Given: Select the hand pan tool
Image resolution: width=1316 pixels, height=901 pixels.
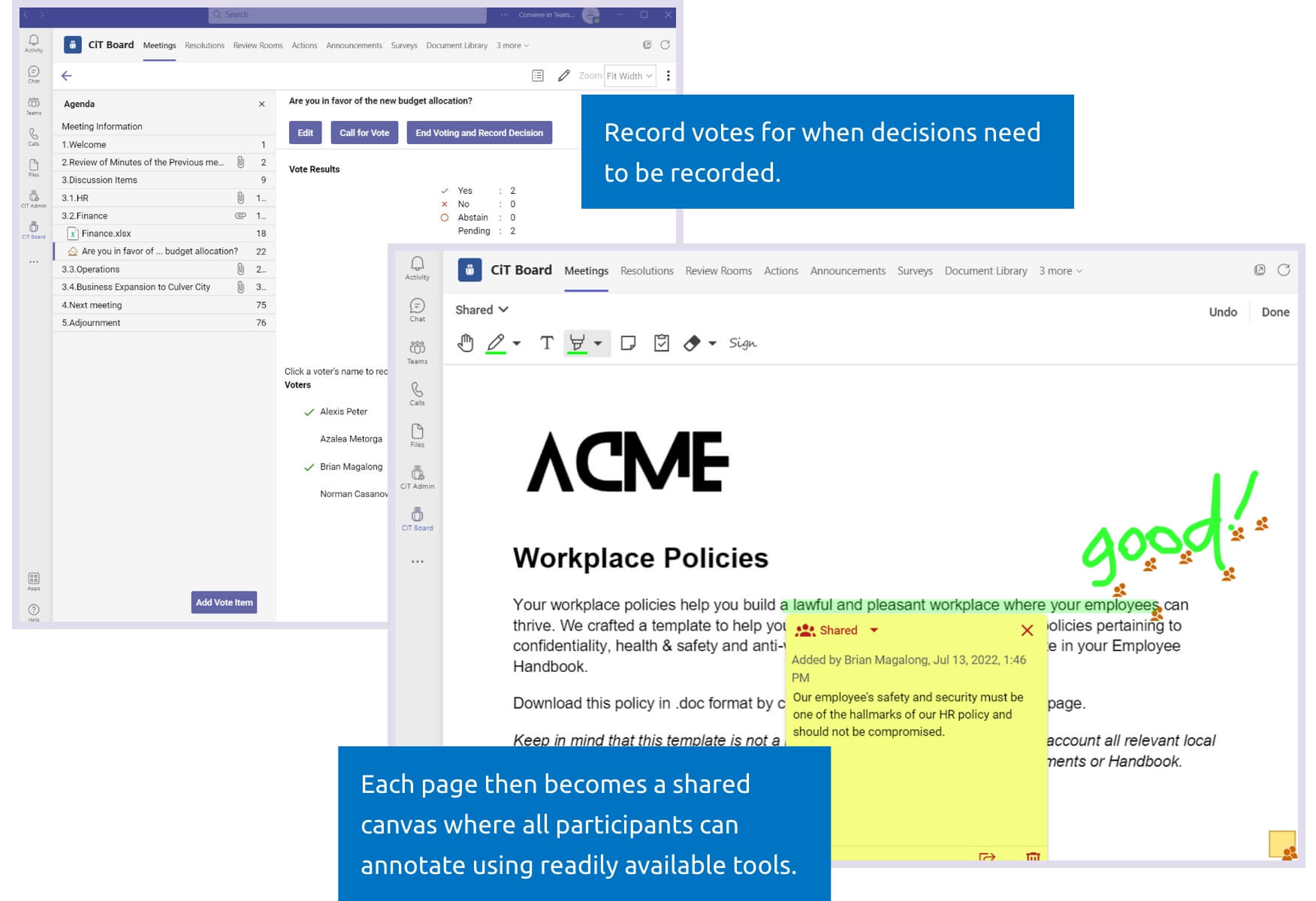Looking at the screenshot, I should click(x=466, y=343).
